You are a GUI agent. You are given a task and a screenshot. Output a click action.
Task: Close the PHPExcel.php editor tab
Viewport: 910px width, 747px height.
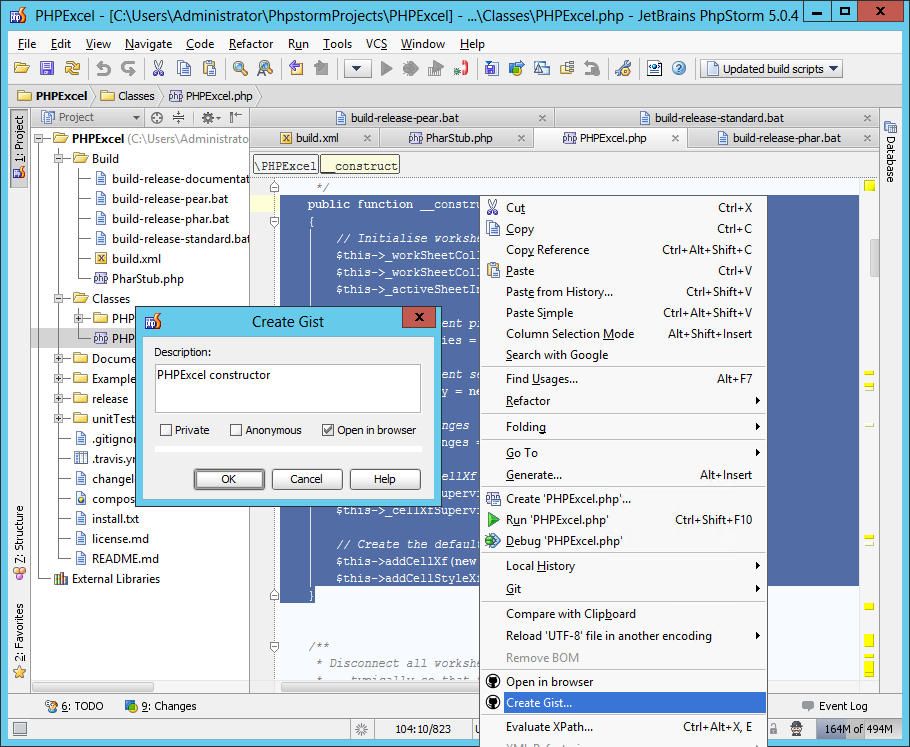(x=675, y=138)
